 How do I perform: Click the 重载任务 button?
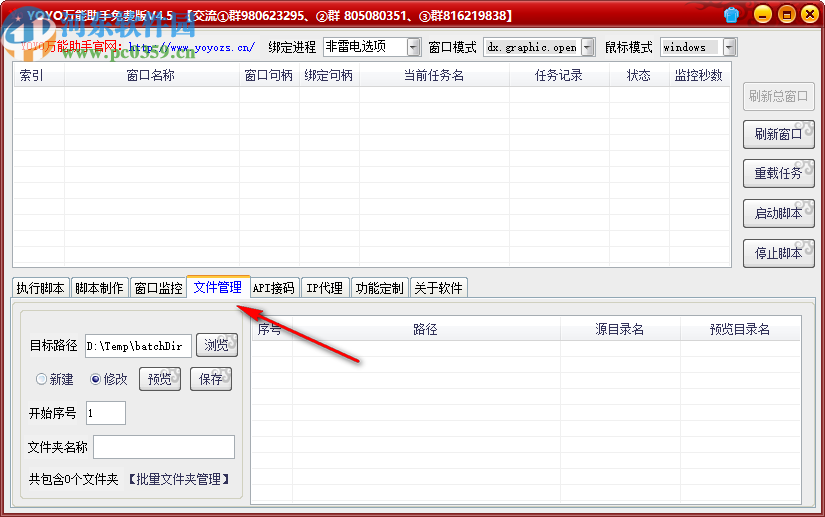[779, 174]
